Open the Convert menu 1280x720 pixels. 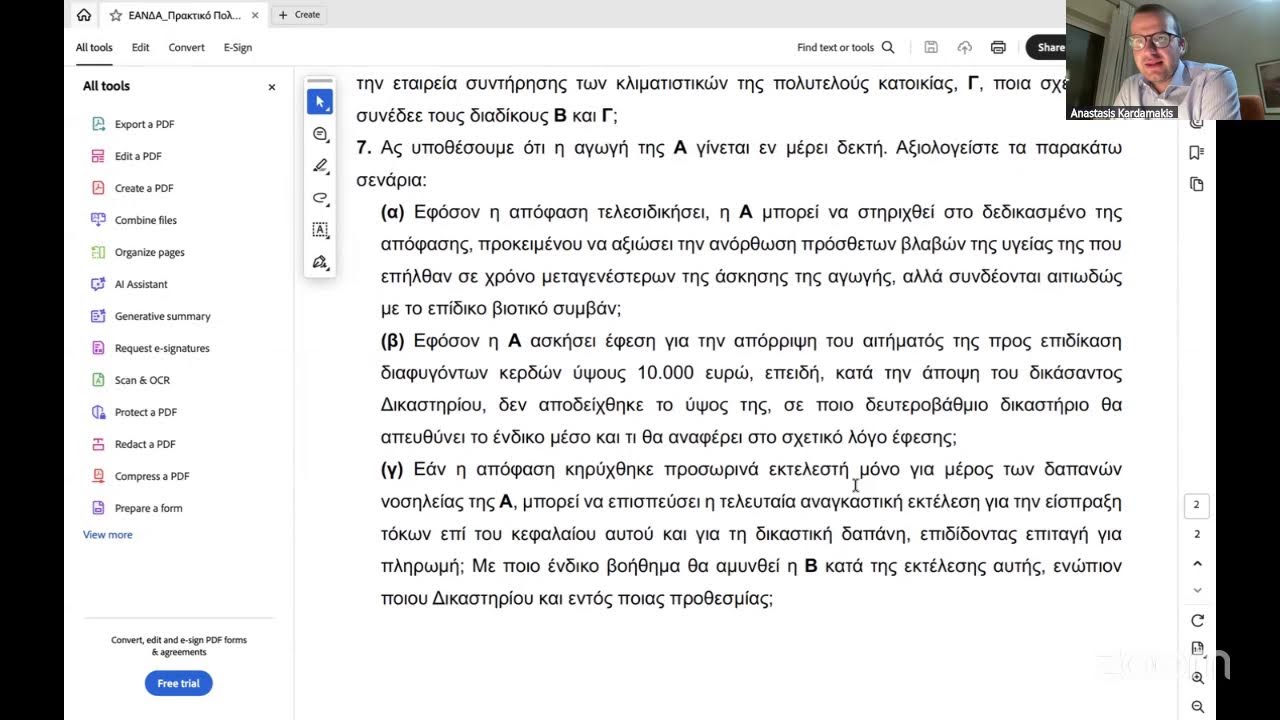pyautogui.click(x=186, y=47)
